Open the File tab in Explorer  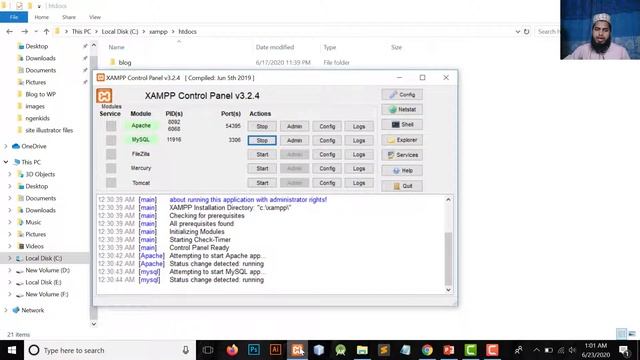coord(14,17)
